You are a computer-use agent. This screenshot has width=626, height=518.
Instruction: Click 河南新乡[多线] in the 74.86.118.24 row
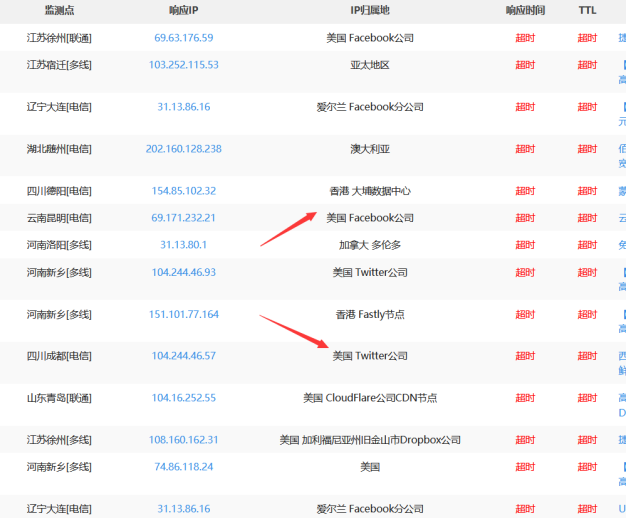pos(59,467)
